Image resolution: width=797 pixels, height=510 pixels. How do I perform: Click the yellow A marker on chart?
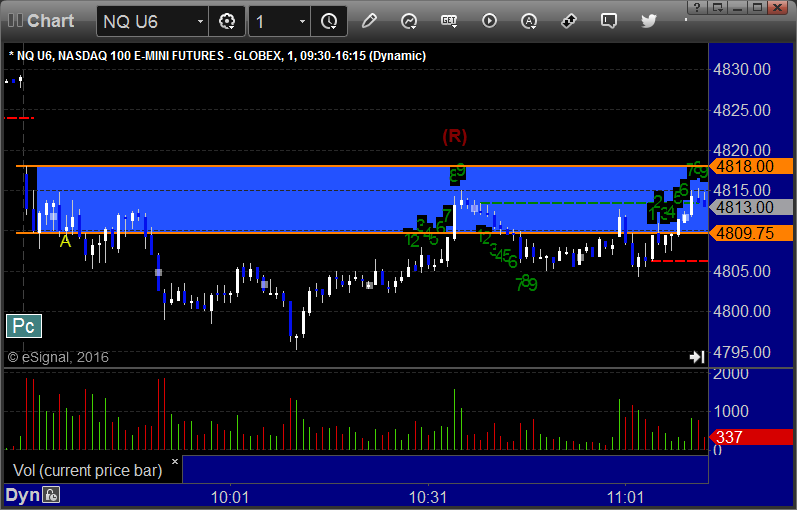[65, 241]
